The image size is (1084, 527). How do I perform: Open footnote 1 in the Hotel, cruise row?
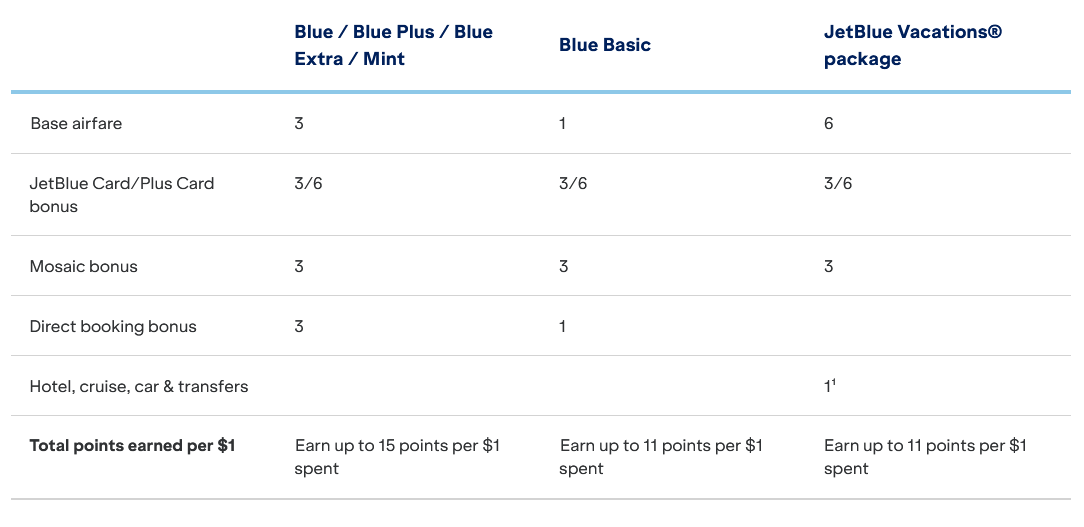[835, 382]
